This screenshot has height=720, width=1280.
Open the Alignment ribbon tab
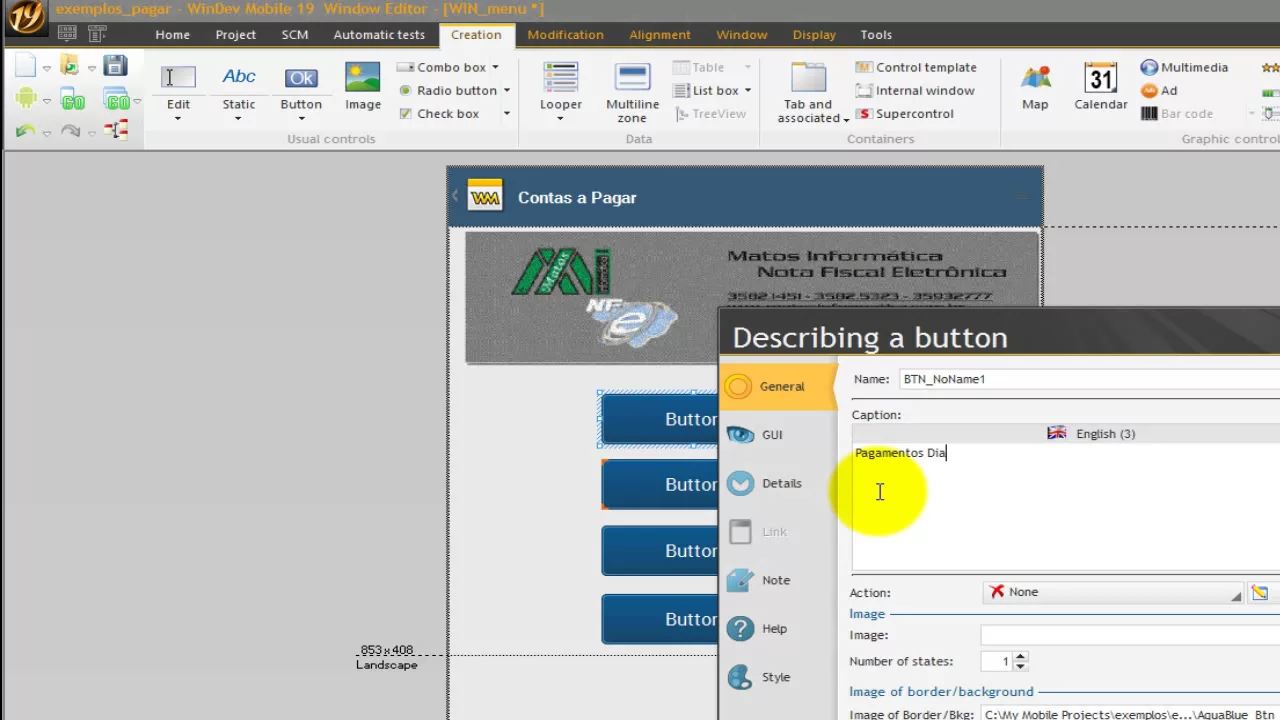click(x=660, y=34)
